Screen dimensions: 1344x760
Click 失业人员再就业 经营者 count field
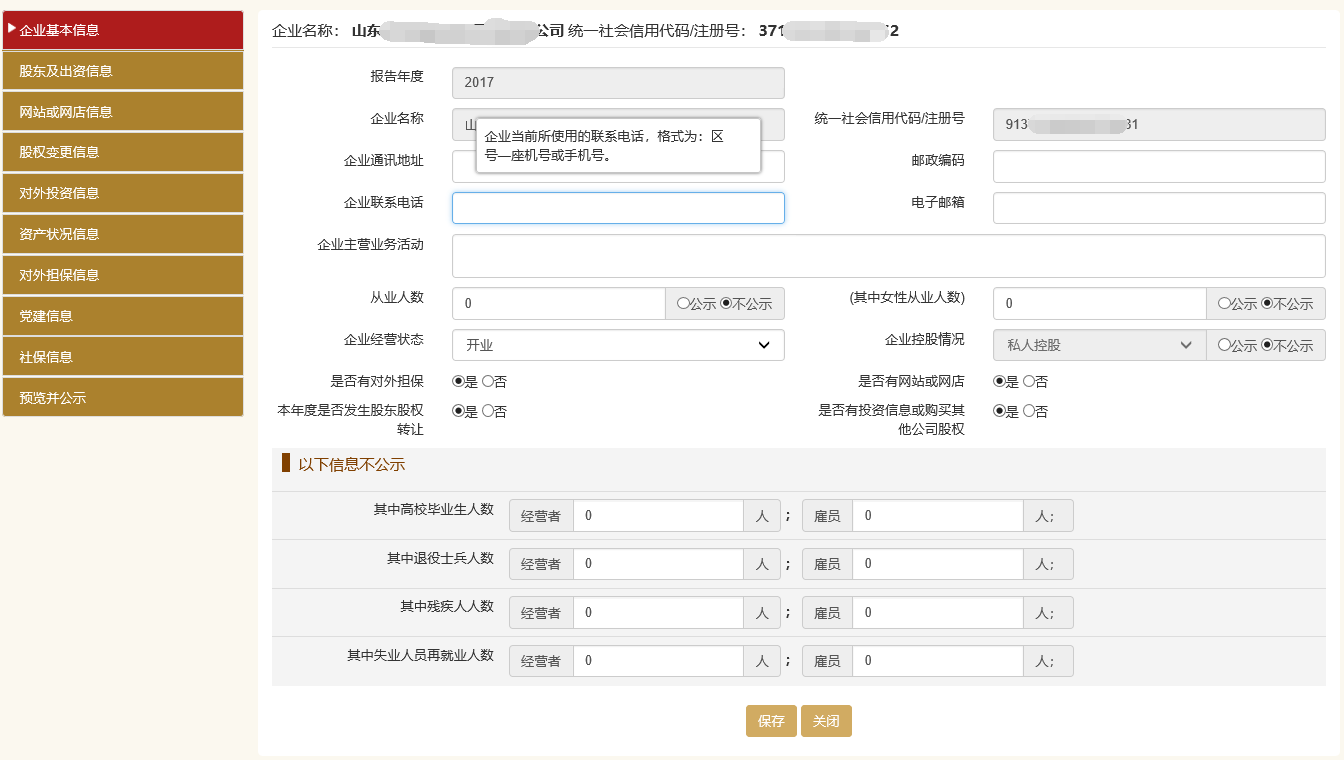(658, 661)
